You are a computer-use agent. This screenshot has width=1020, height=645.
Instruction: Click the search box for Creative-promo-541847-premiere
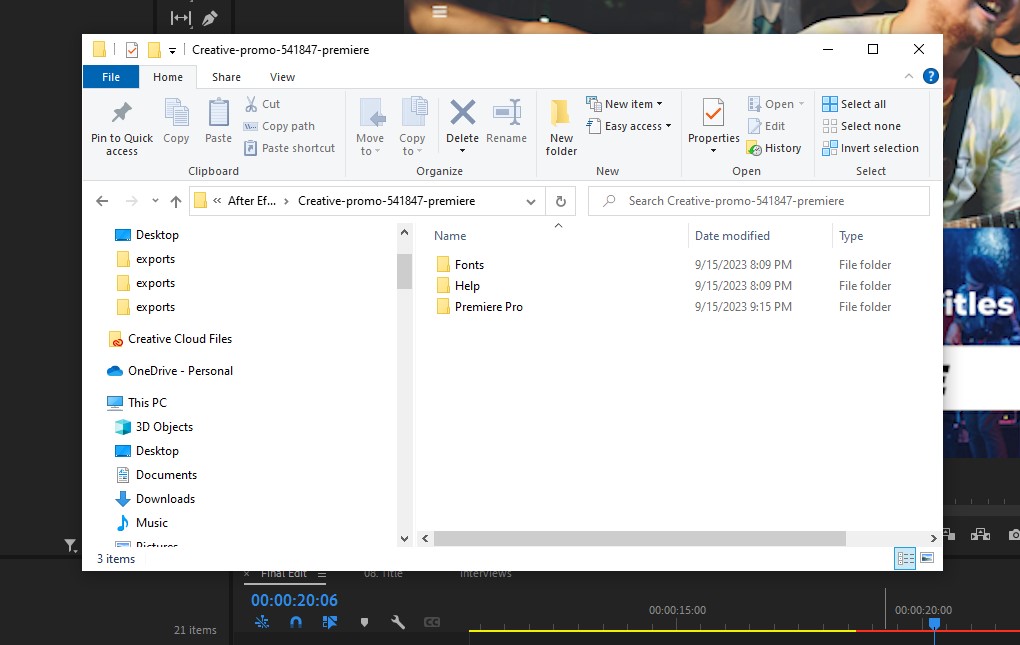[x=758, y=201]
